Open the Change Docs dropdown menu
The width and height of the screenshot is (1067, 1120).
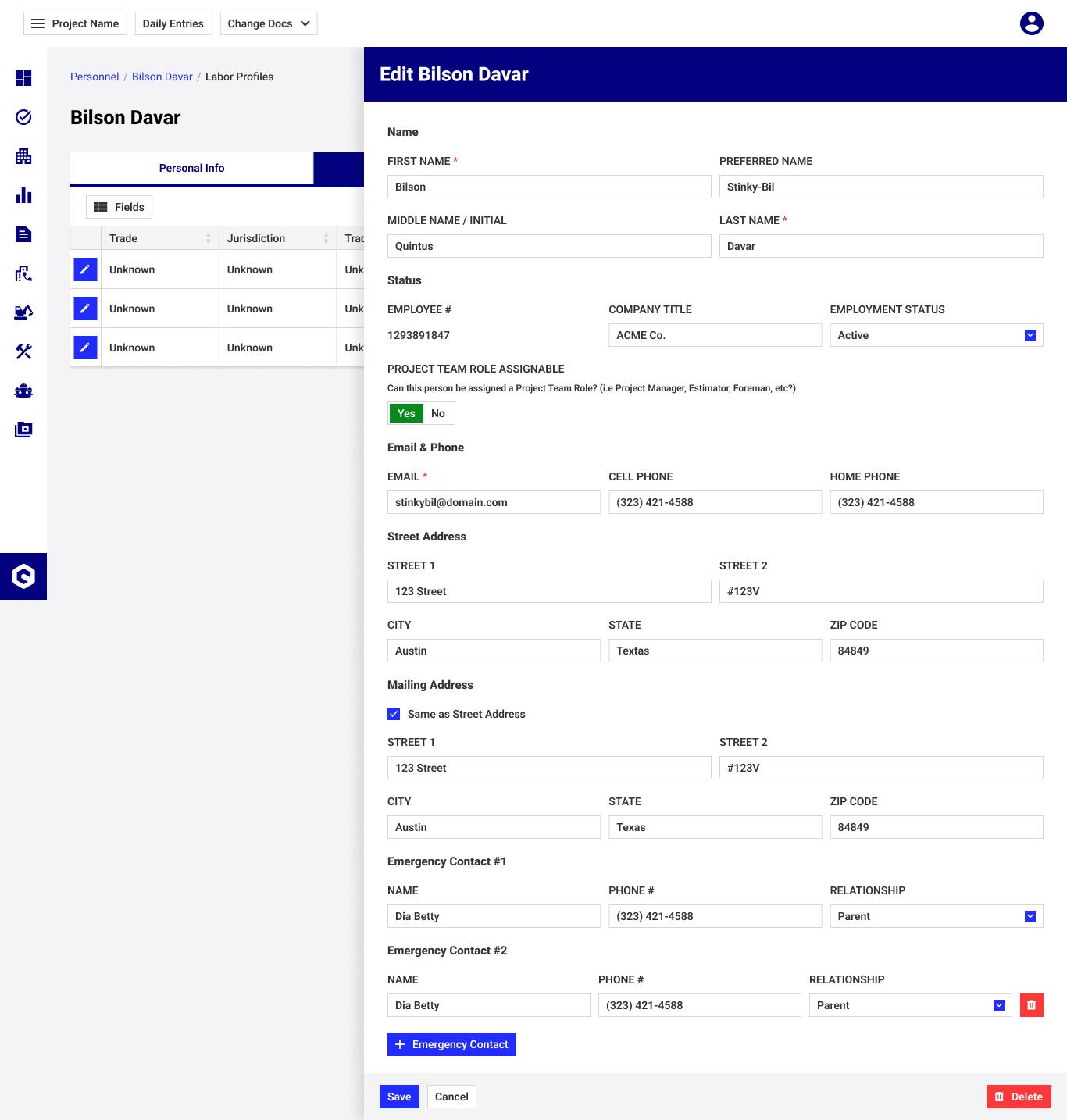269,23
